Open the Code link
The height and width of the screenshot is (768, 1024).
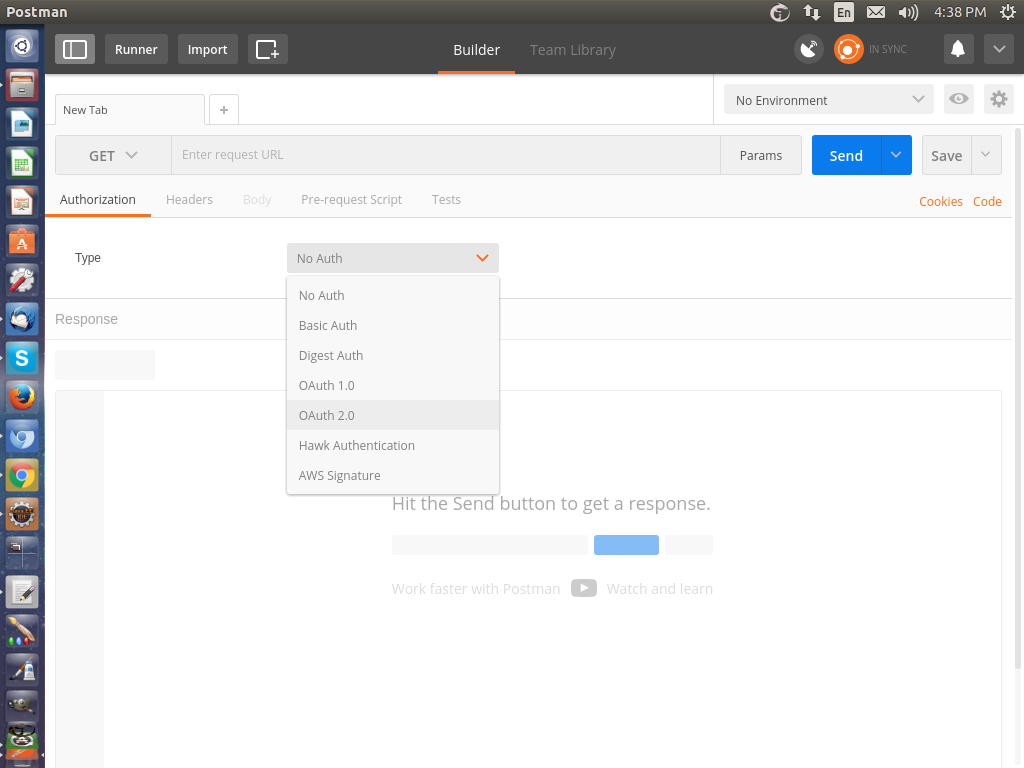point(987,202)
